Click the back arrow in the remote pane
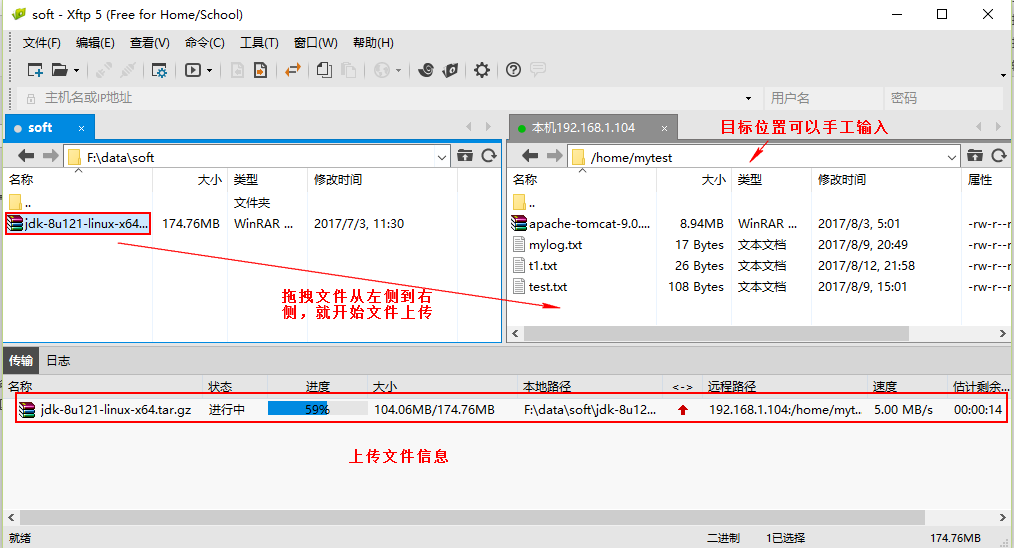The image size is (1014, 548). click(530, 156)
